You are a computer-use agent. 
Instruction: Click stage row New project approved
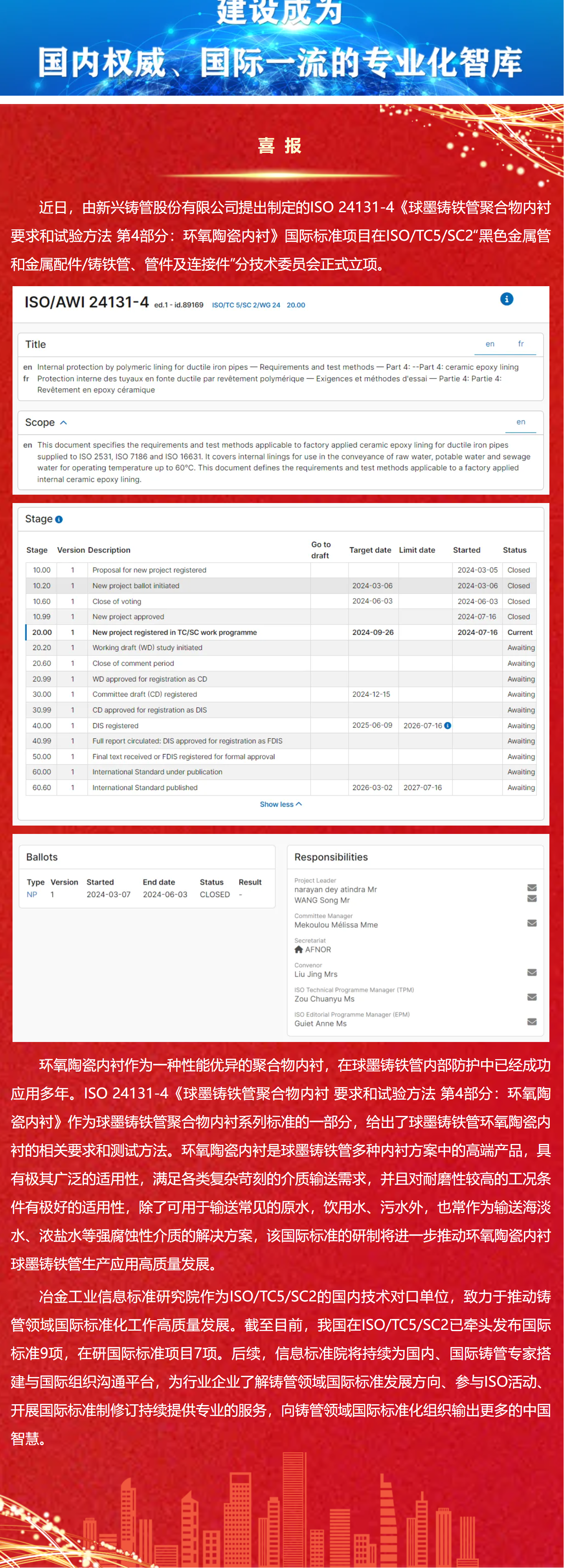281,617
